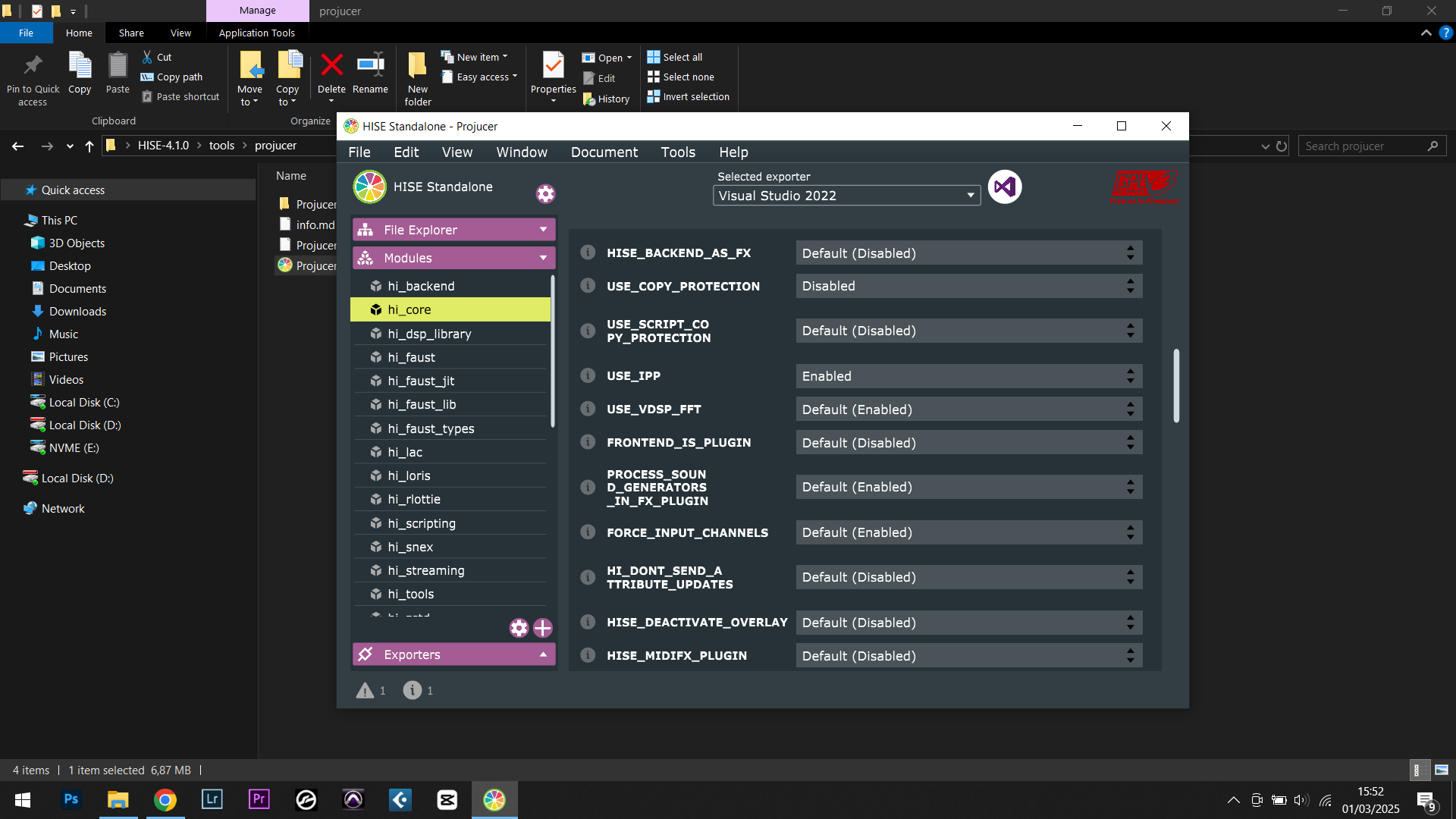Open NVME (E:) drive in sidebar

tap(74, 447)
